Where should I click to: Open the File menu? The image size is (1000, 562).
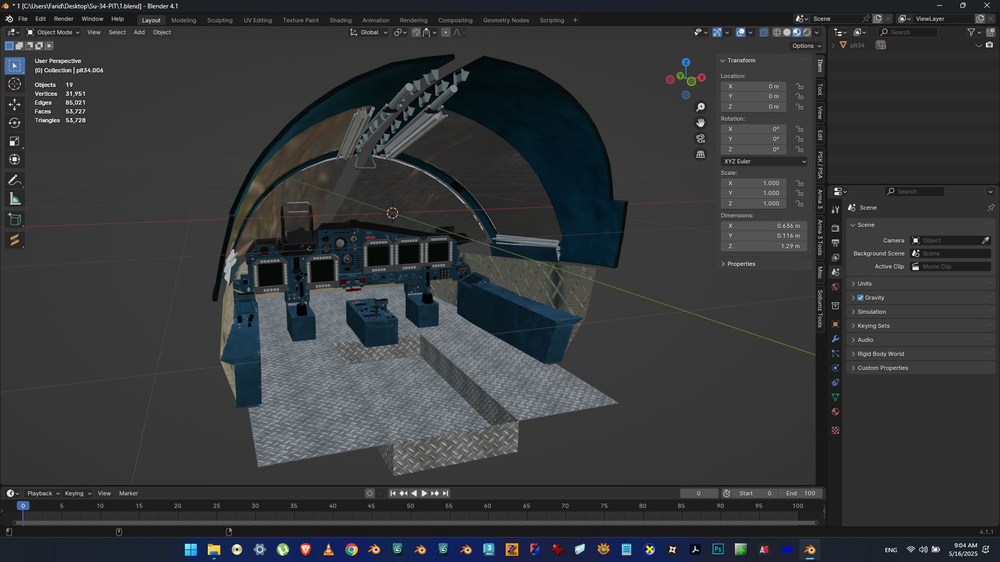pos(22,19)
